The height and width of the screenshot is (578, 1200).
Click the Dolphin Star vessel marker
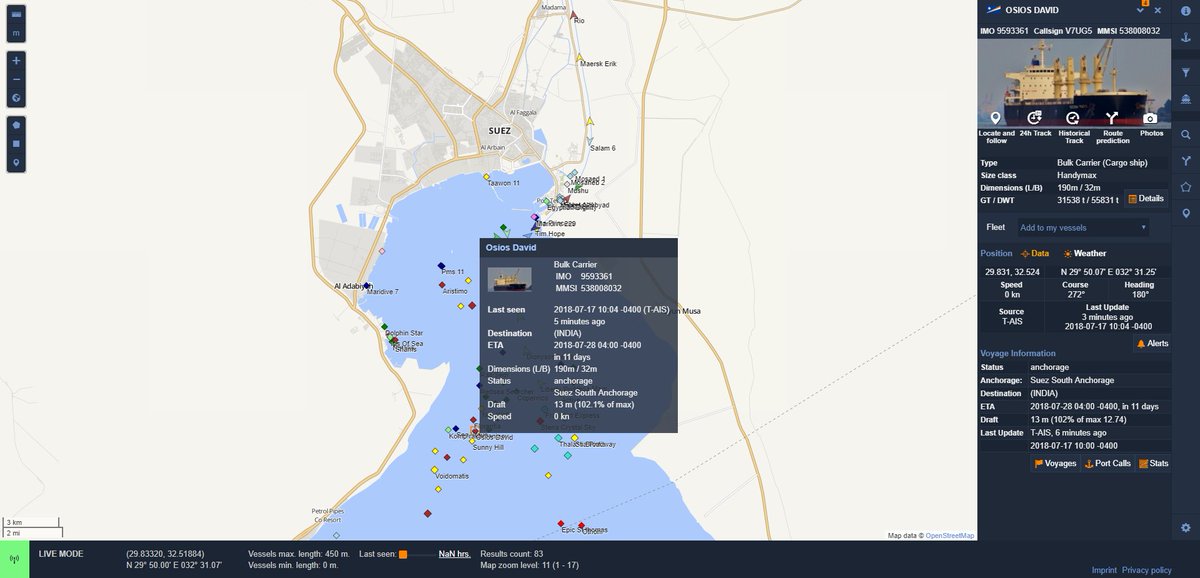click(385, 327)
